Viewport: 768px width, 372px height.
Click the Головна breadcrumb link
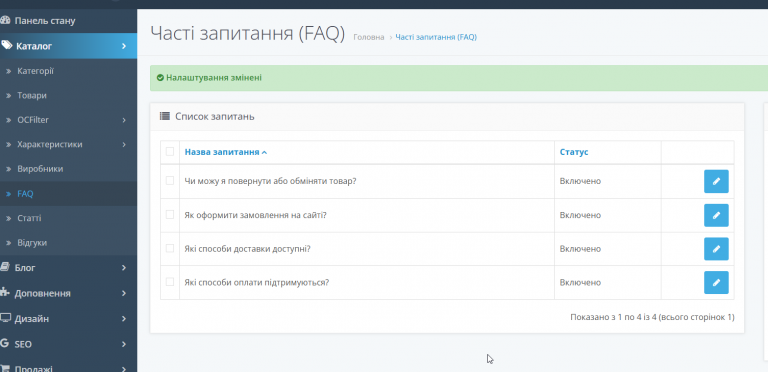369,37
